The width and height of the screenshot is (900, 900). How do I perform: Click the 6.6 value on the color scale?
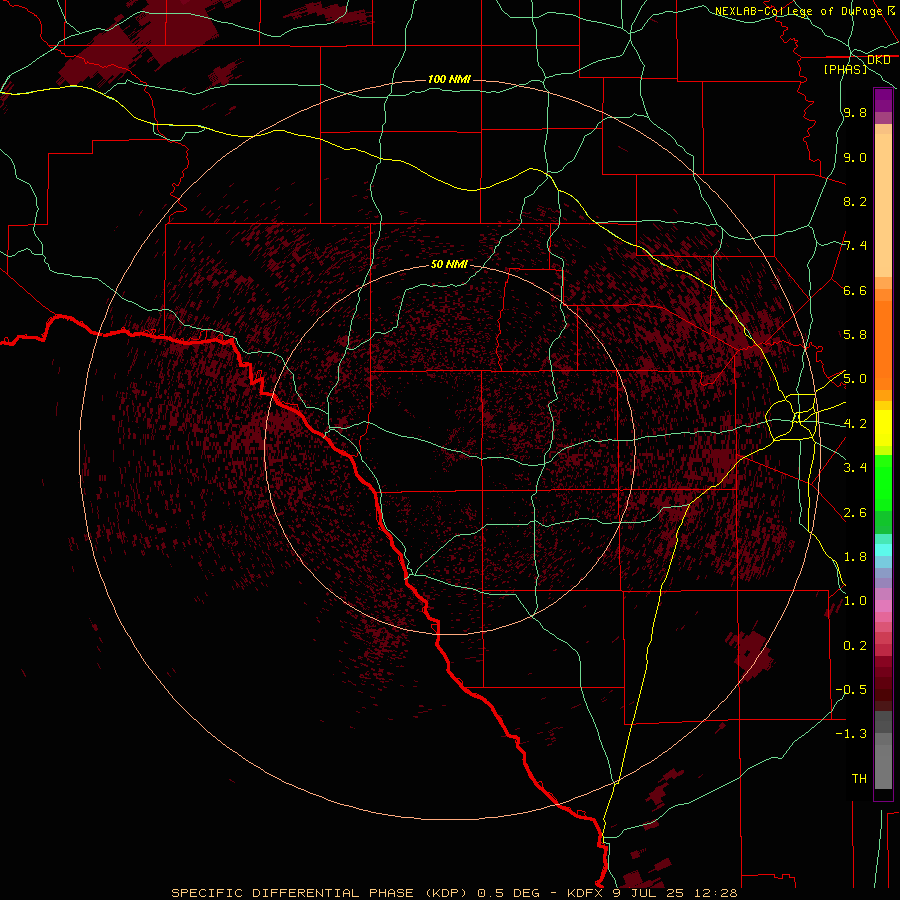pos(855,290)
